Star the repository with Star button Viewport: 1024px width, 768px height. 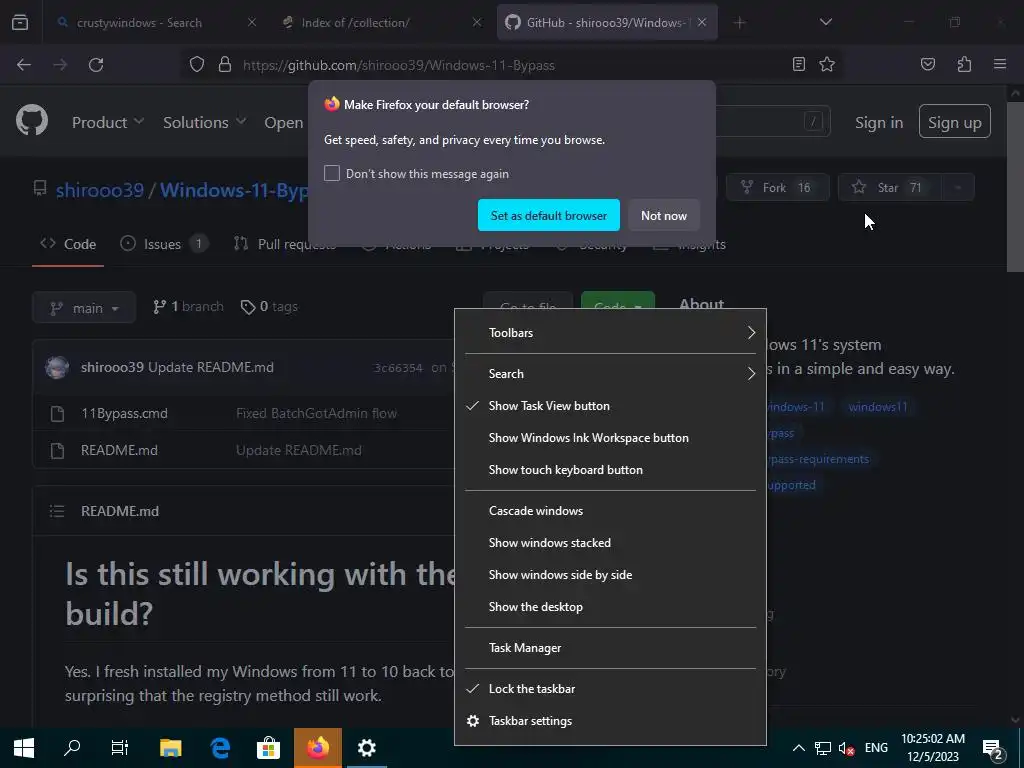pyautogui.click(x=889, y=187)
